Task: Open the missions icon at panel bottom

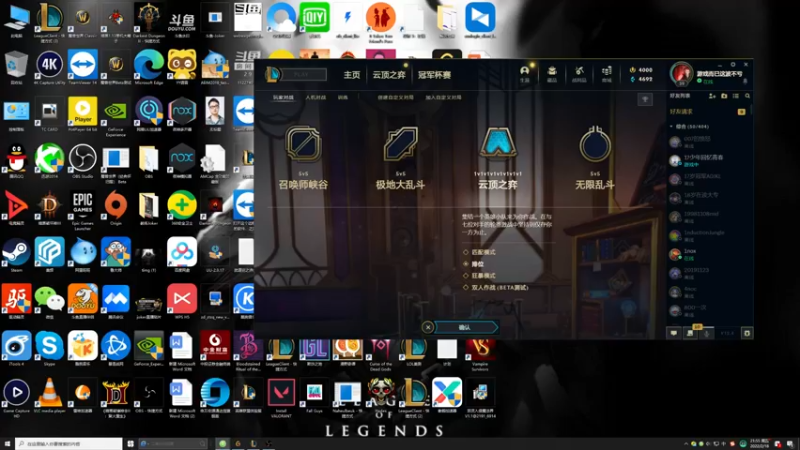Action: pos(690,333)
